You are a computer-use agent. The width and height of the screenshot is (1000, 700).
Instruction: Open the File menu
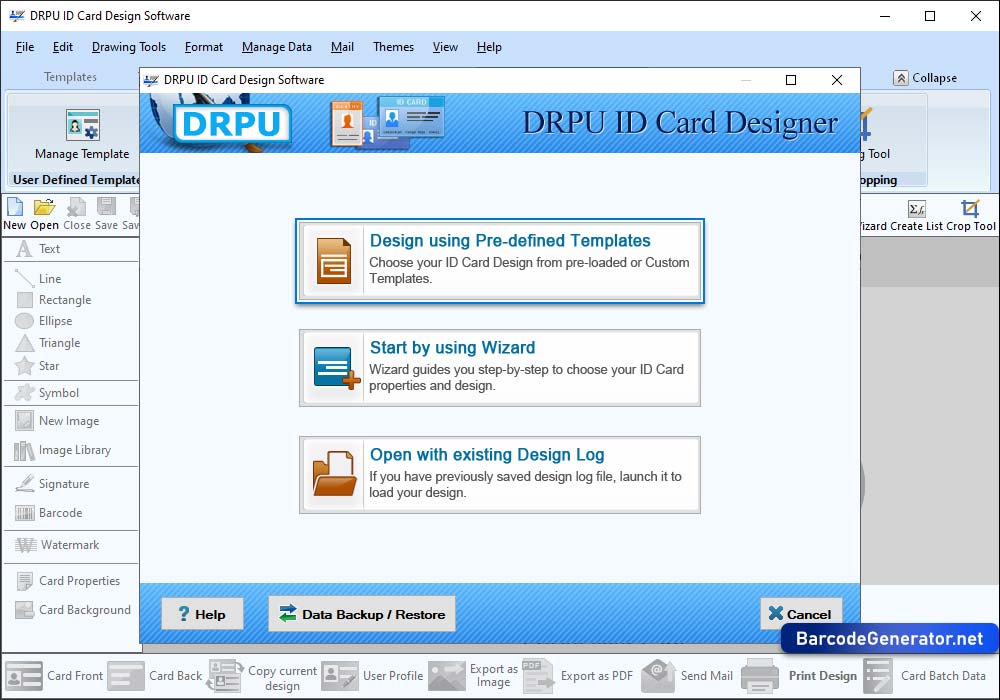[25, 47]
